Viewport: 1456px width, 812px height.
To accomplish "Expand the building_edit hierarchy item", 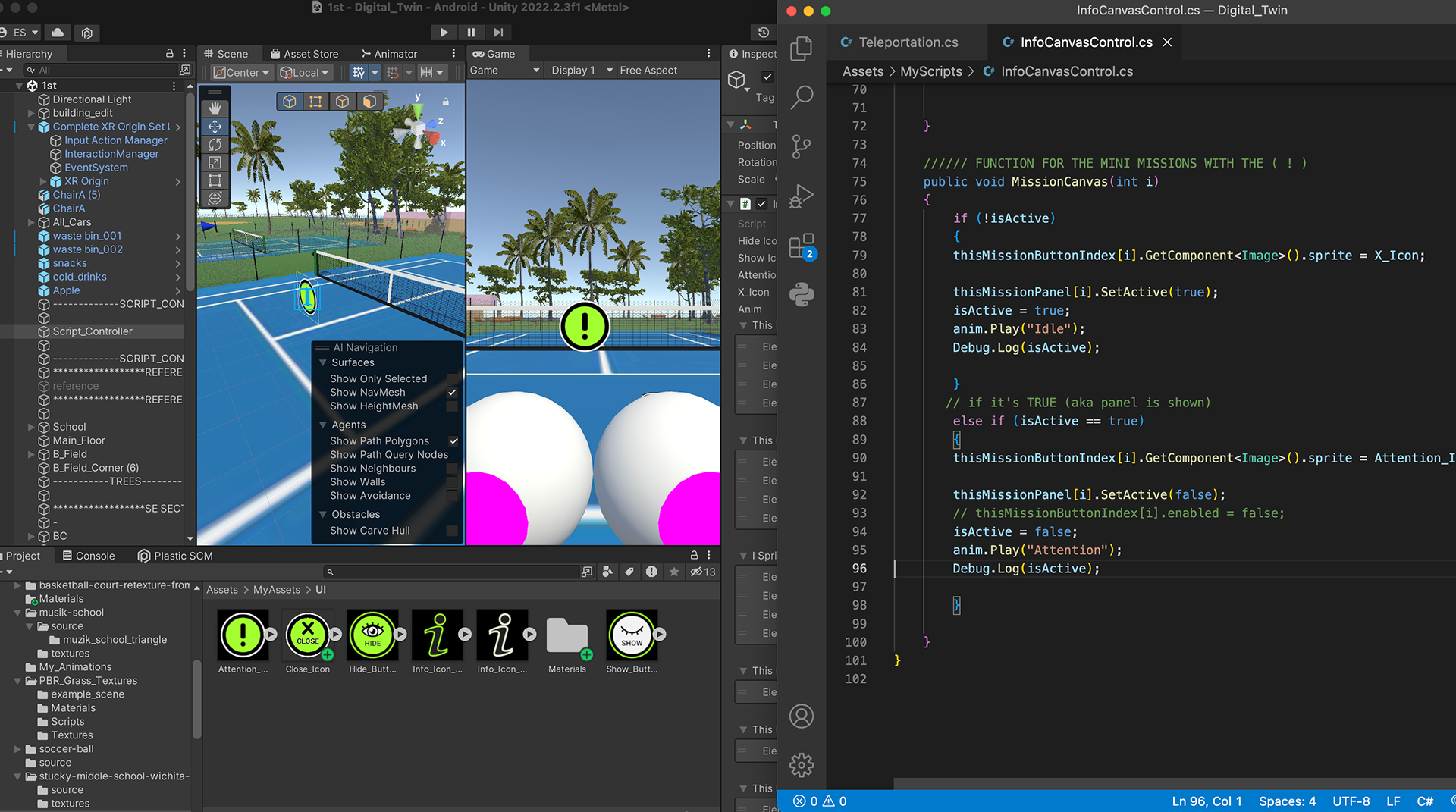I will tap(31, 113).
